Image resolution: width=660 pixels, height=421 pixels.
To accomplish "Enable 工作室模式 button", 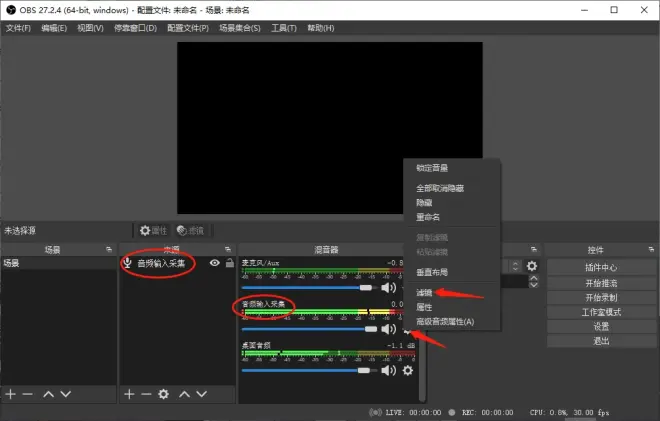I will 601,312.
